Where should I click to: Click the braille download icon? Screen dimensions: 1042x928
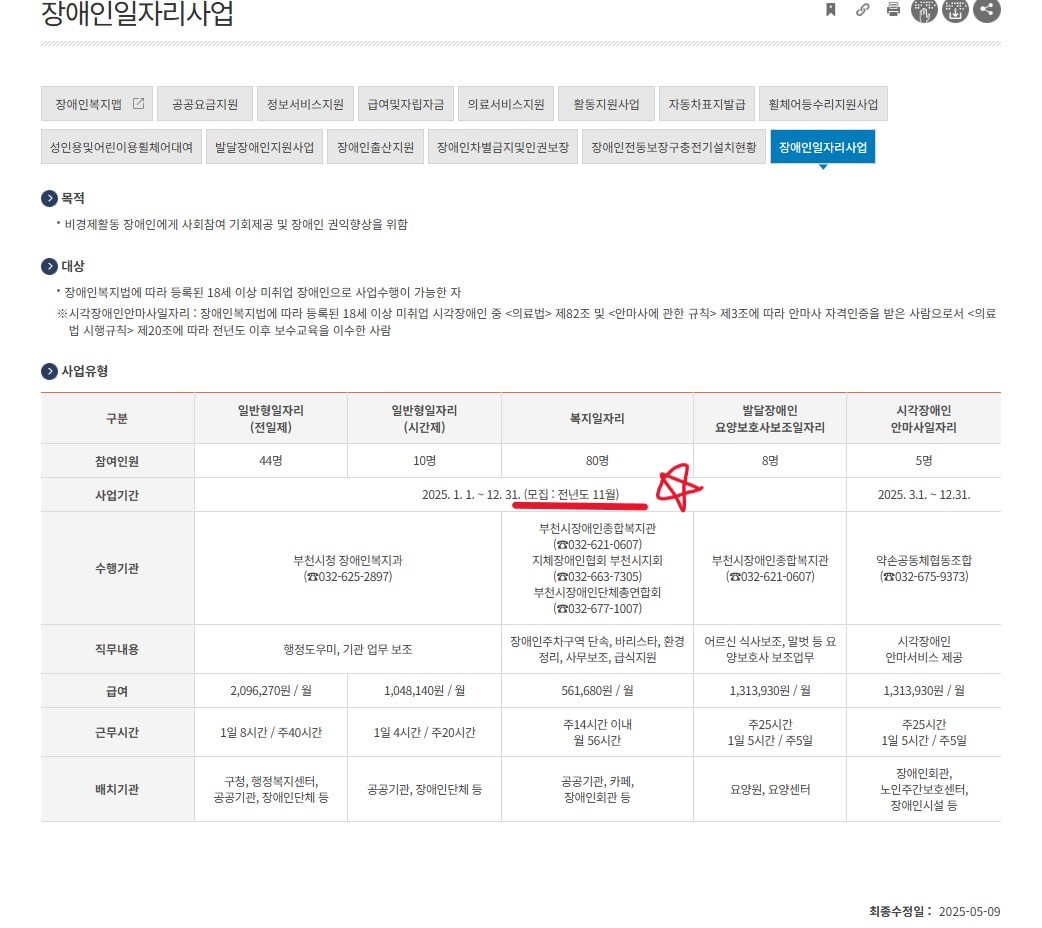[955, 10]
